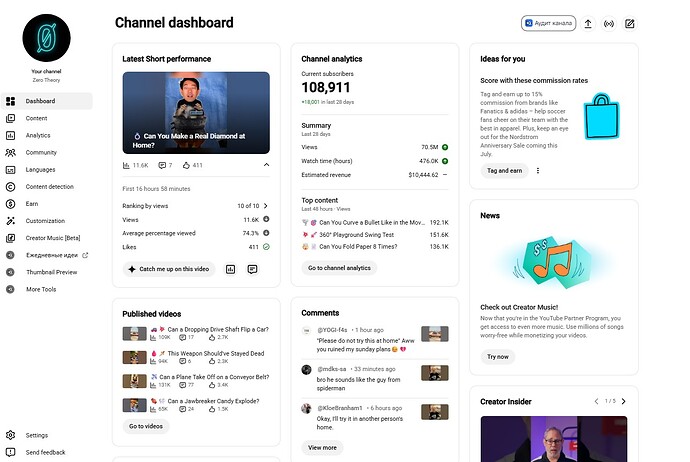Open video thumbnail beside @KloeBranham1 comment

pyautogui.click(x=435, y=412)
